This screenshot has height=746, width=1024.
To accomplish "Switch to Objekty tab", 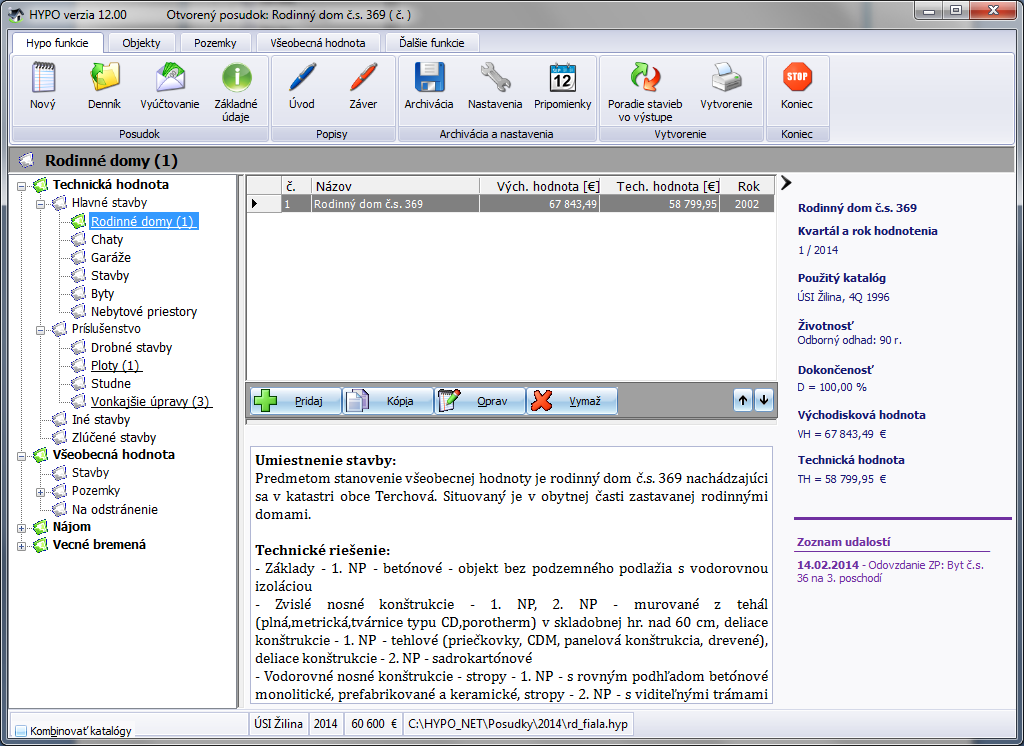I will click(x=141, y=42).
